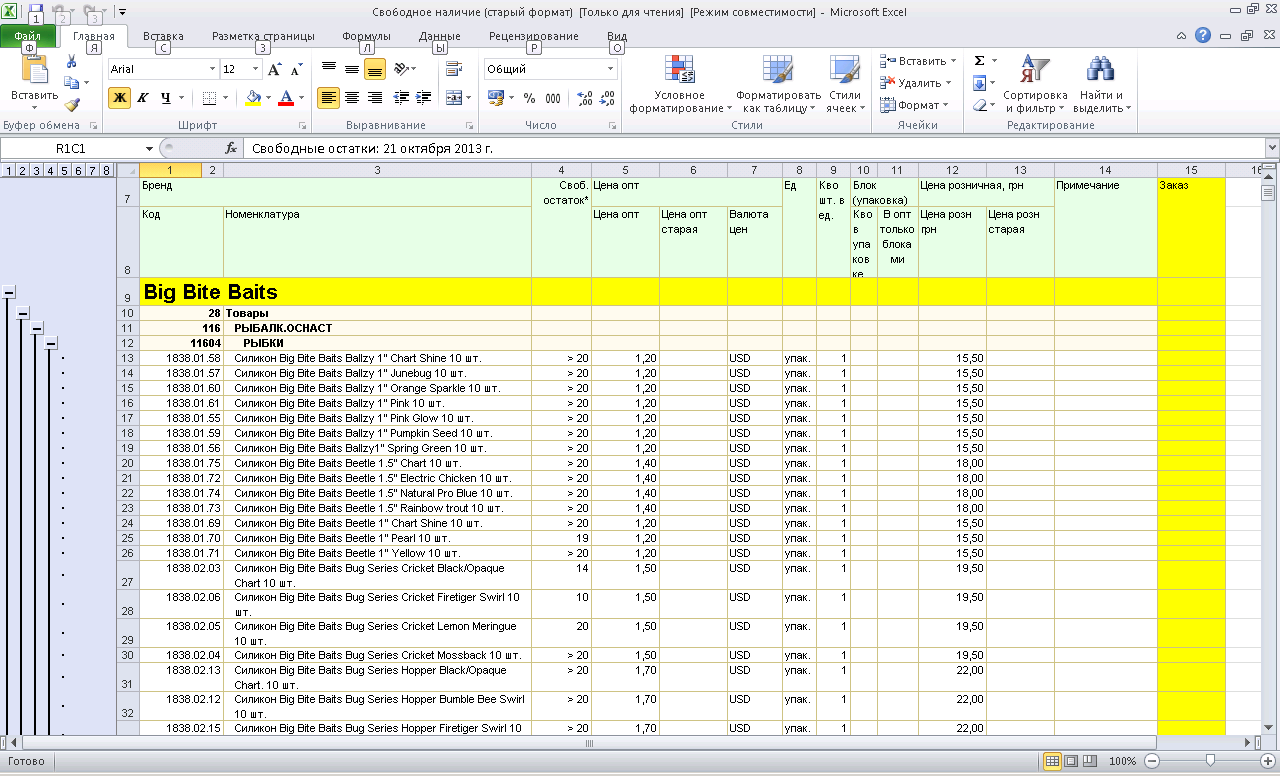The height and width of the screenshot is (776, 1280).
Task: Toggle italic (К) formatting
Action: point(142,98)
